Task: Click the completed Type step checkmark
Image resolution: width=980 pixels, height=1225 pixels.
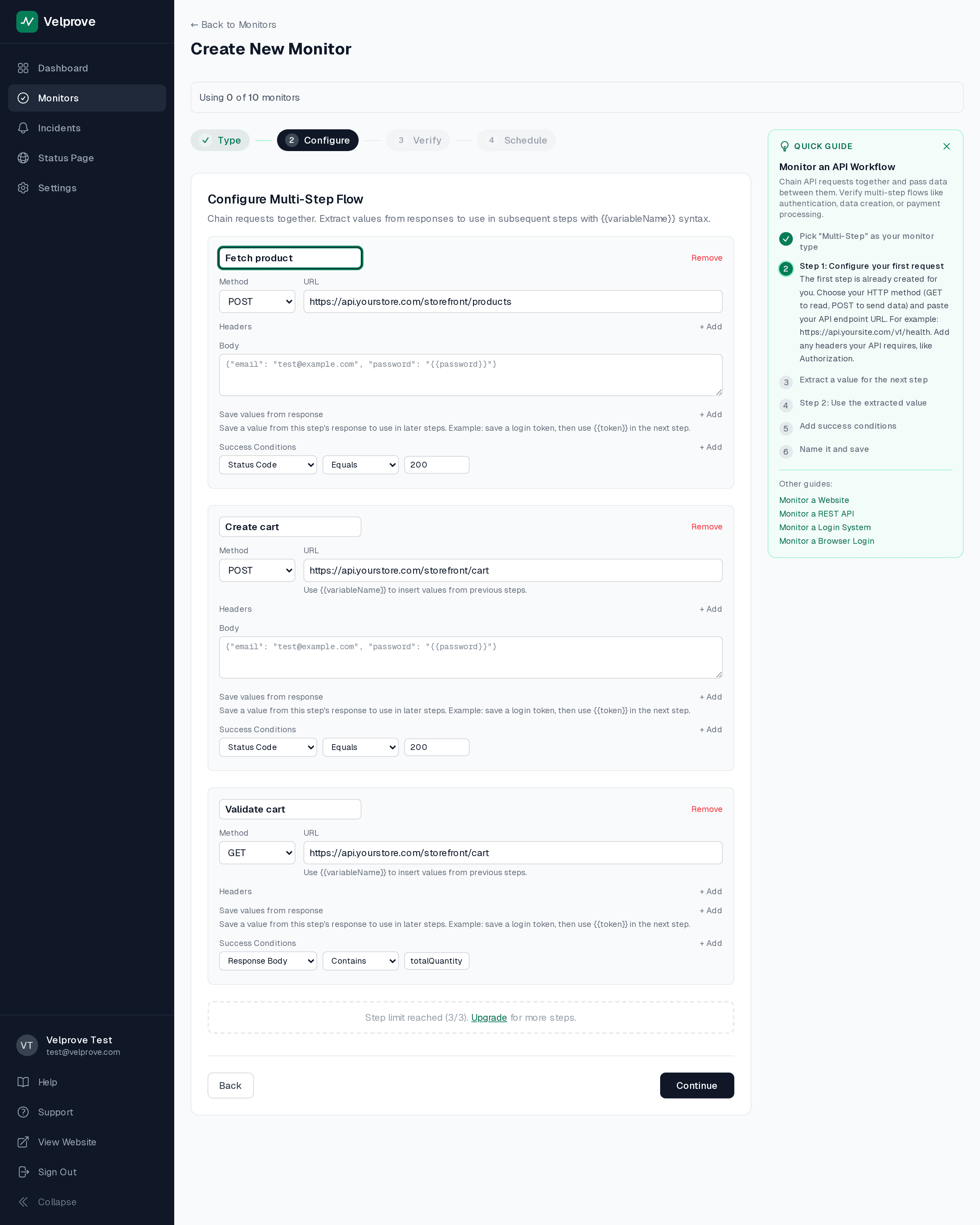Action: (x=206, y=140)
